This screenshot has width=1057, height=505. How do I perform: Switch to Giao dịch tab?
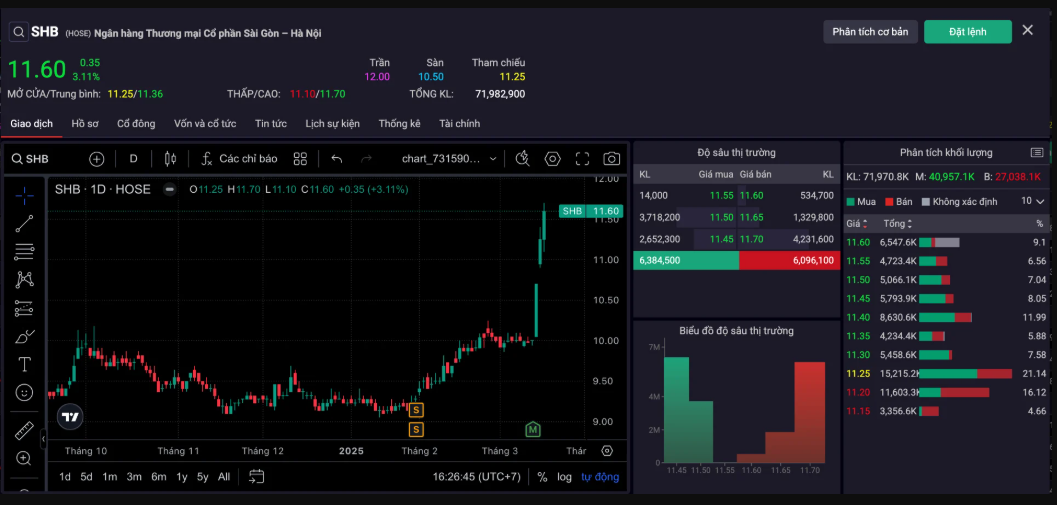pyautogui.click(x=31, y=123)
